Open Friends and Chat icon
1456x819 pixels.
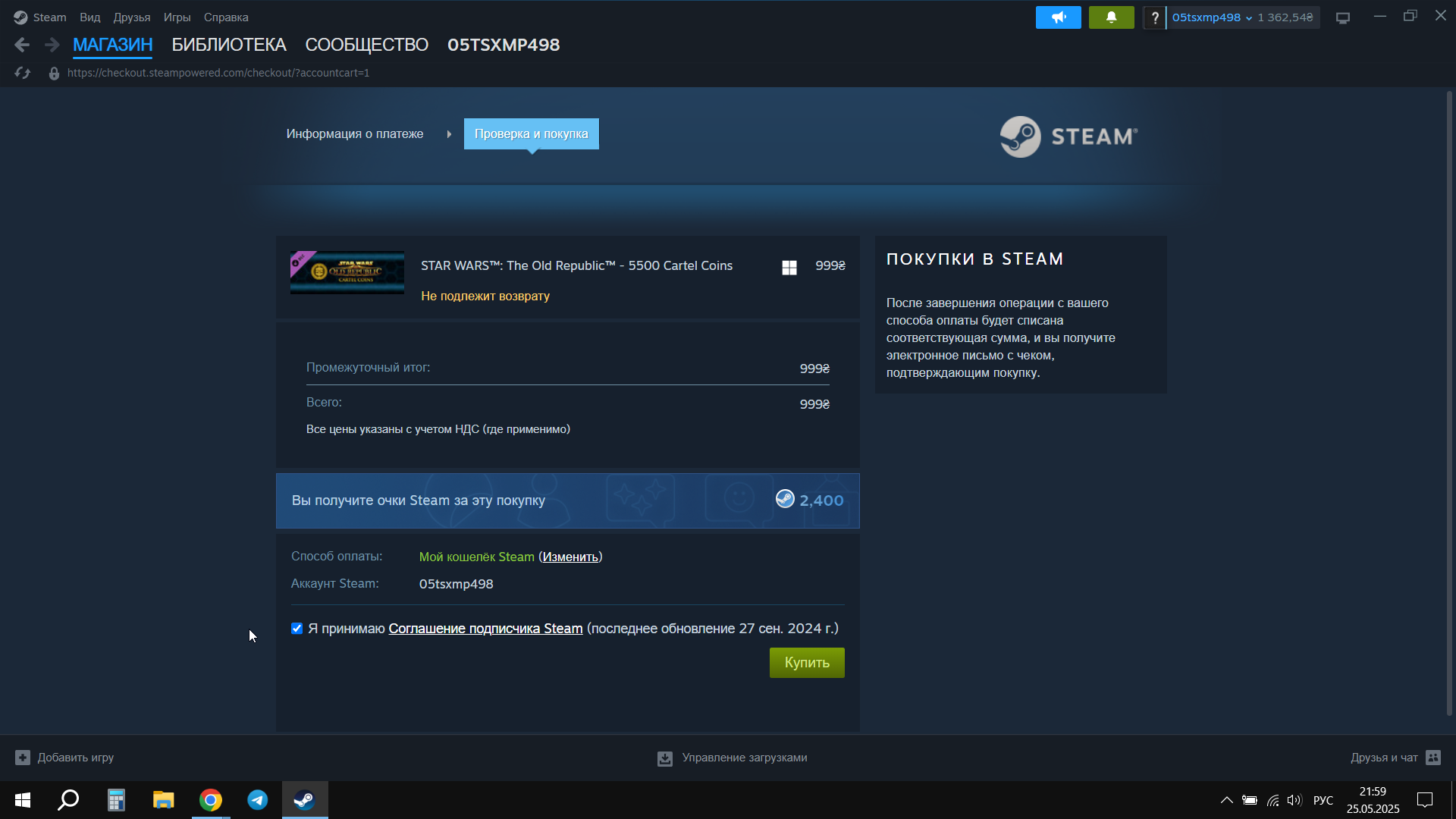point(1432,758)
